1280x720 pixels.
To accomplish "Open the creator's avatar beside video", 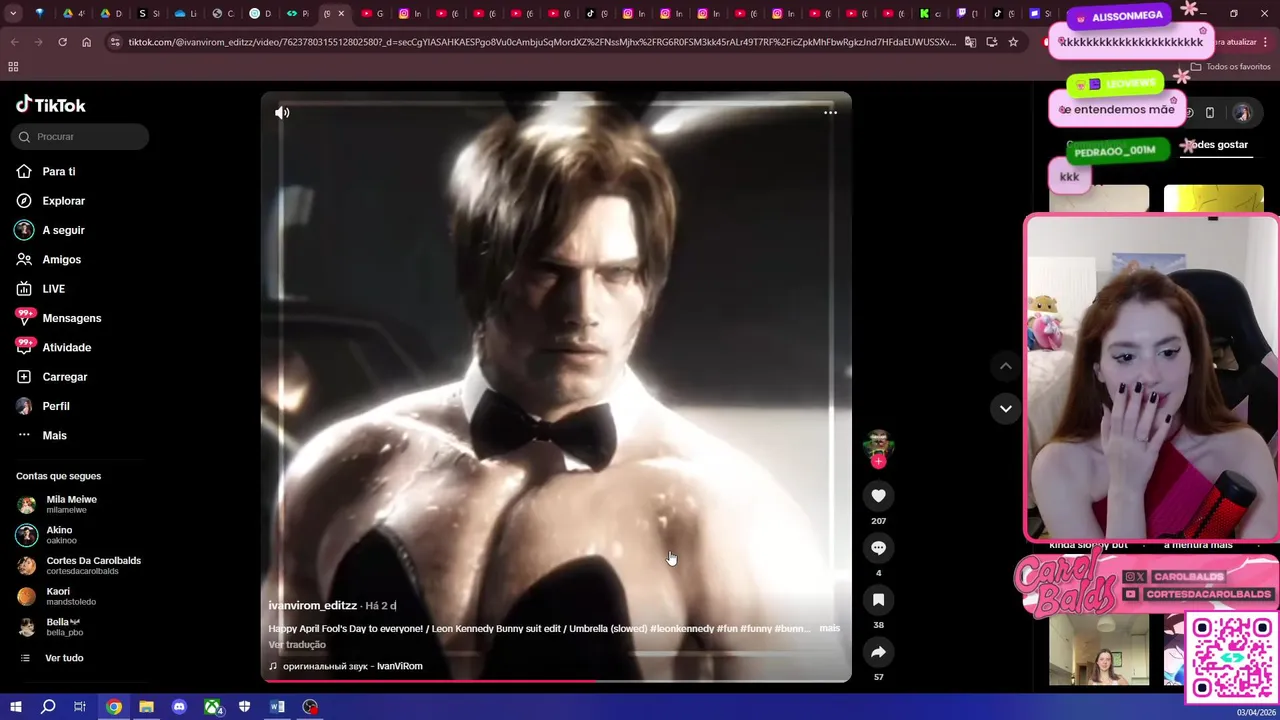I will click(x=878, y=444).
